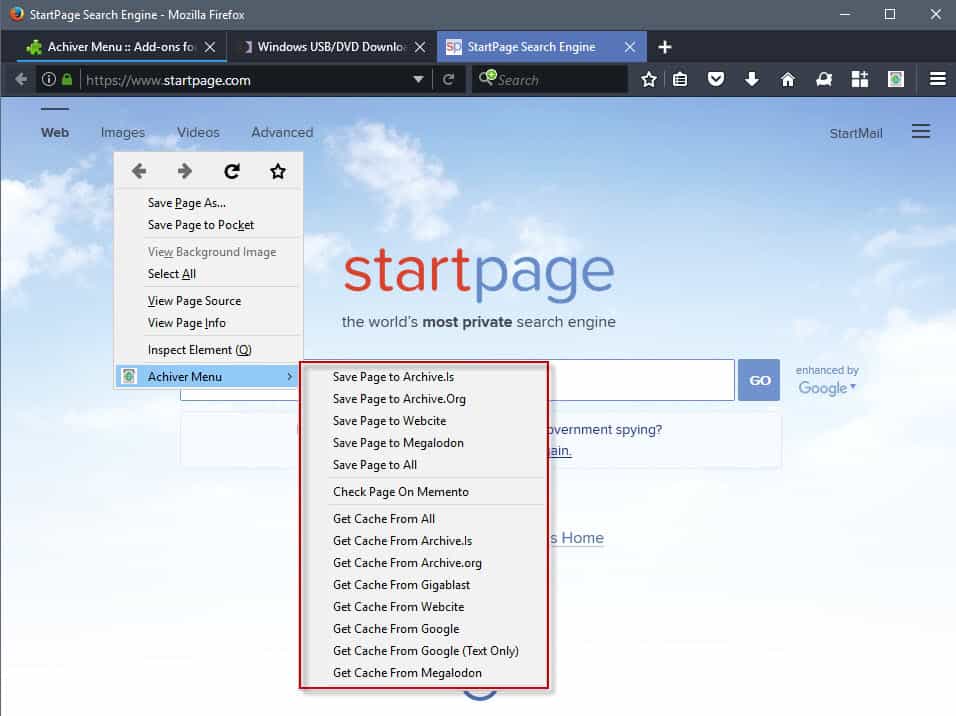Close the Achiver Menu Add-ons tab
Screen dimensions: 956x716
210,47
